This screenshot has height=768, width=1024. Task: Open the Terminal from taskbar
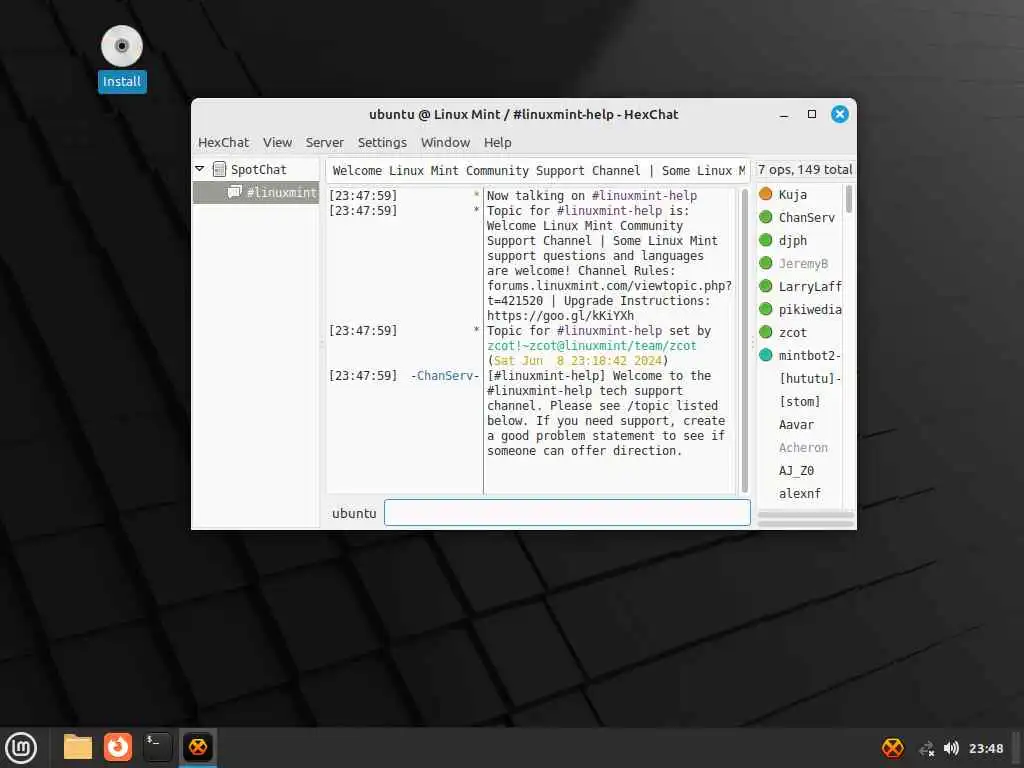(x=157, y=747)
